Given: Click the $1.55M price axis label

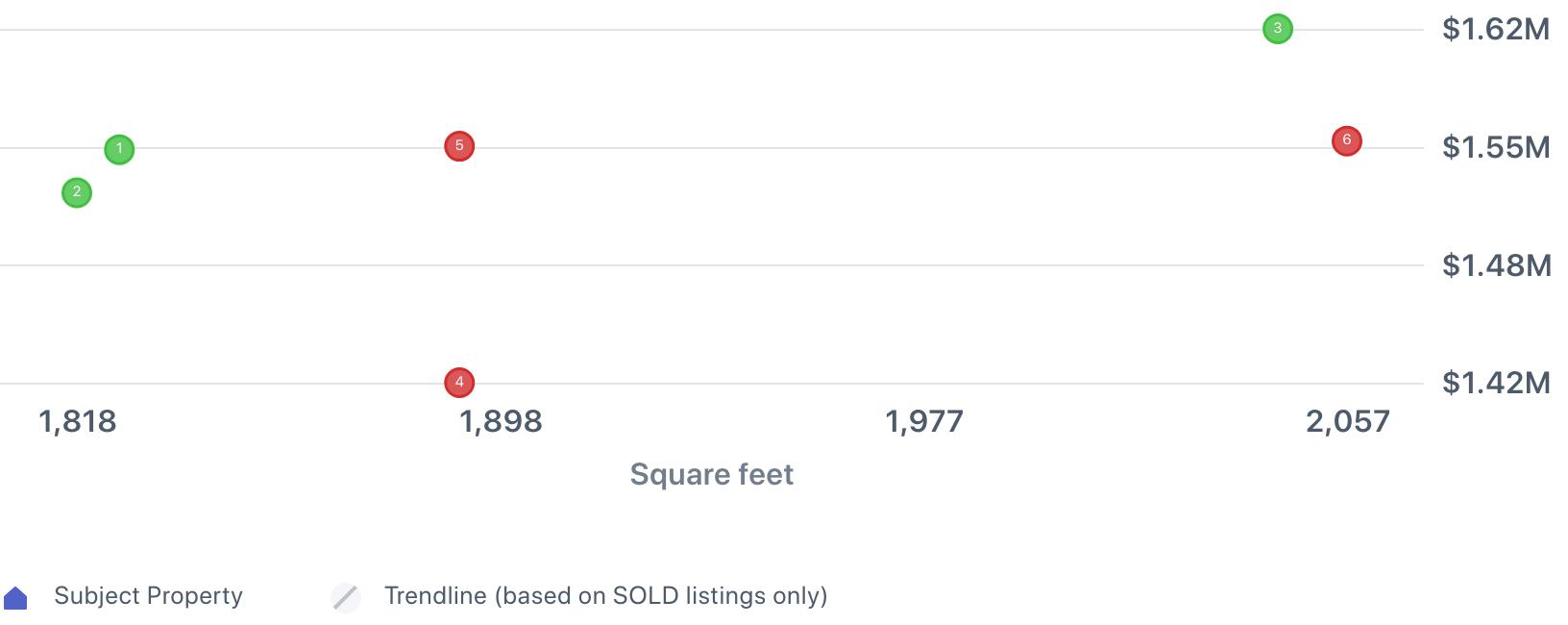Looking at the screenshot, I should pyautogui.click(x=1496, y=147).
